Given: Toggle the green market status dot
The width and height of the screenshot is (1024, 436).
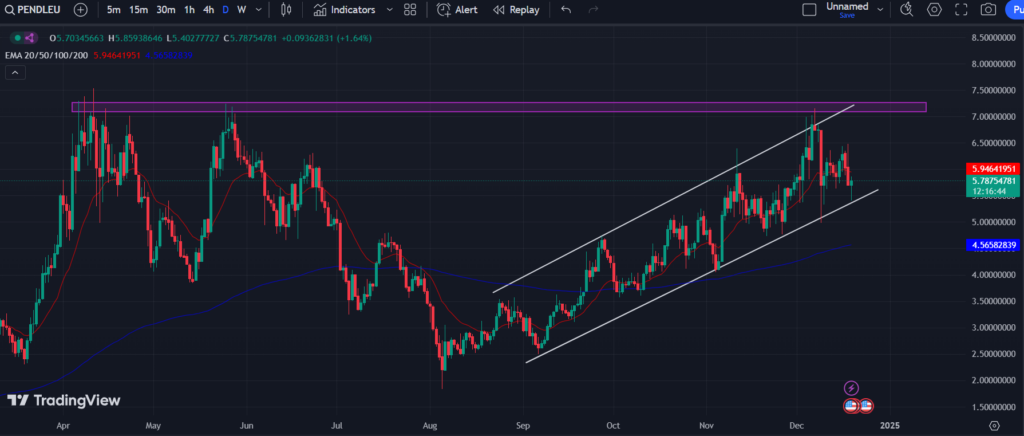Looking at the screenshot, I should [x=18, y=38].
